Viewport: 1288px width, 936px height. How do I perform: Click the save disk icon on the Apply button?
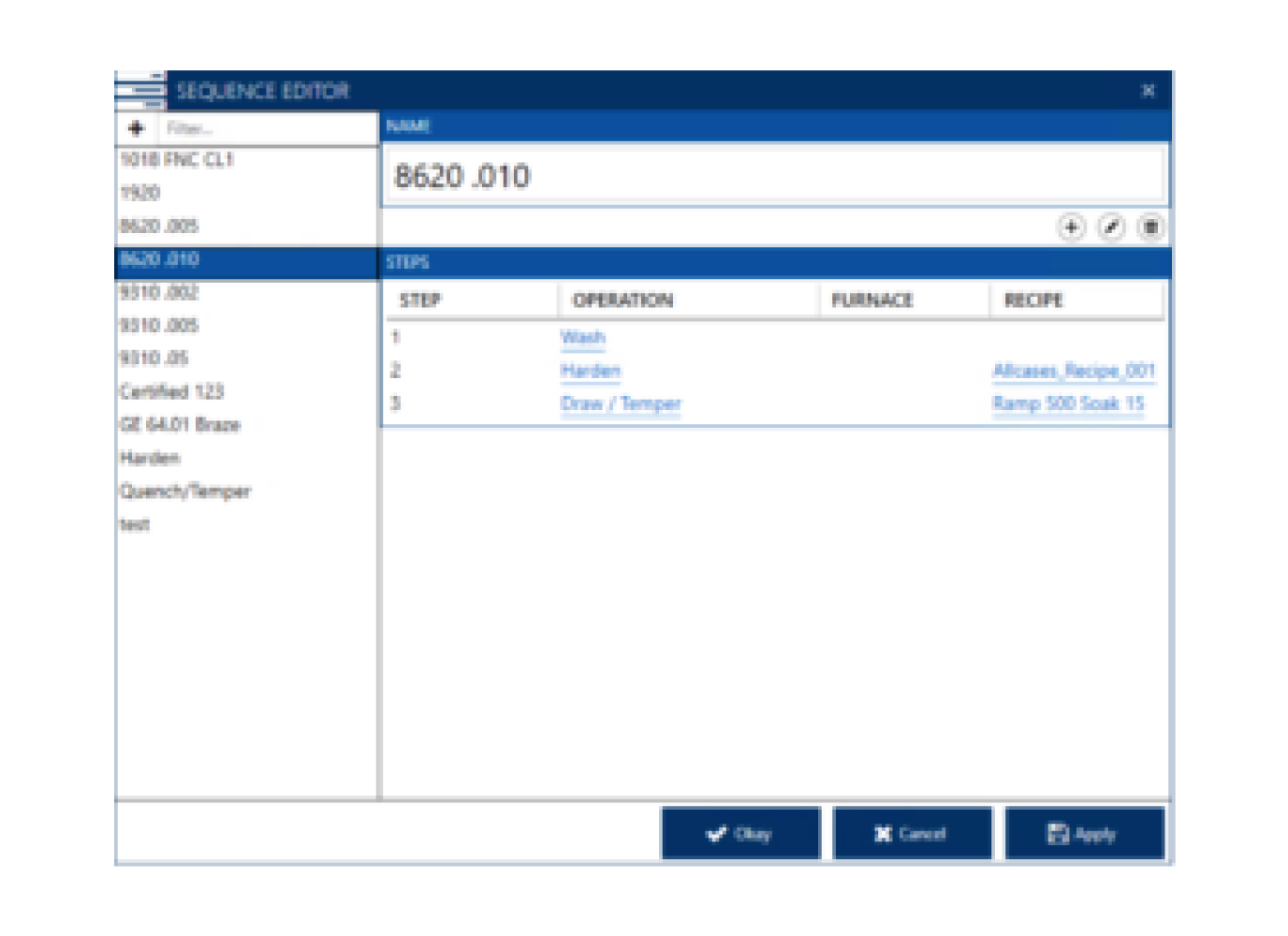(x=1057, y=832)
